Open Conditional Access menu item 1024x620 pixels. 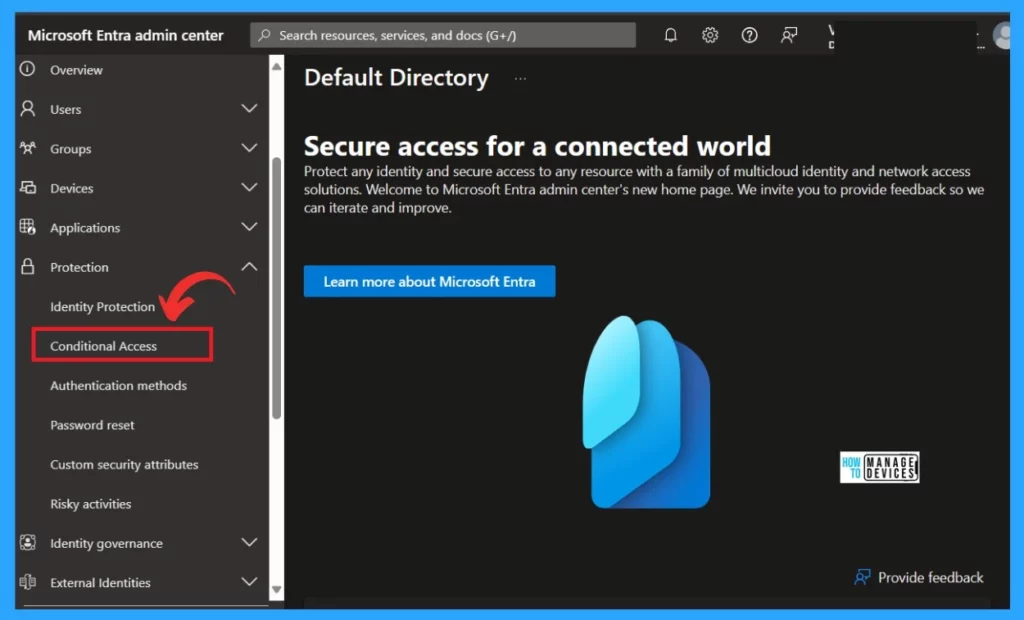tap(103, 346)
